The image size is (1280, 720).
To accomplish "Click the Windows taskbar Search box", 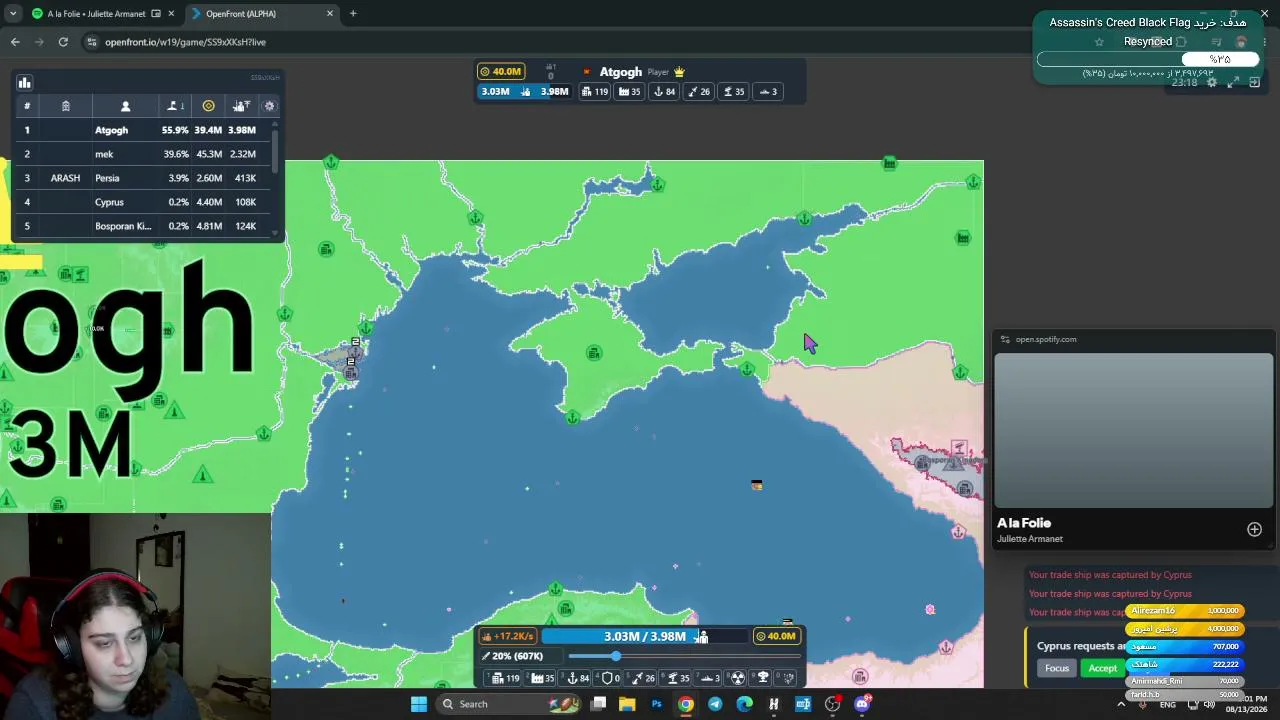I will [510, 704].
